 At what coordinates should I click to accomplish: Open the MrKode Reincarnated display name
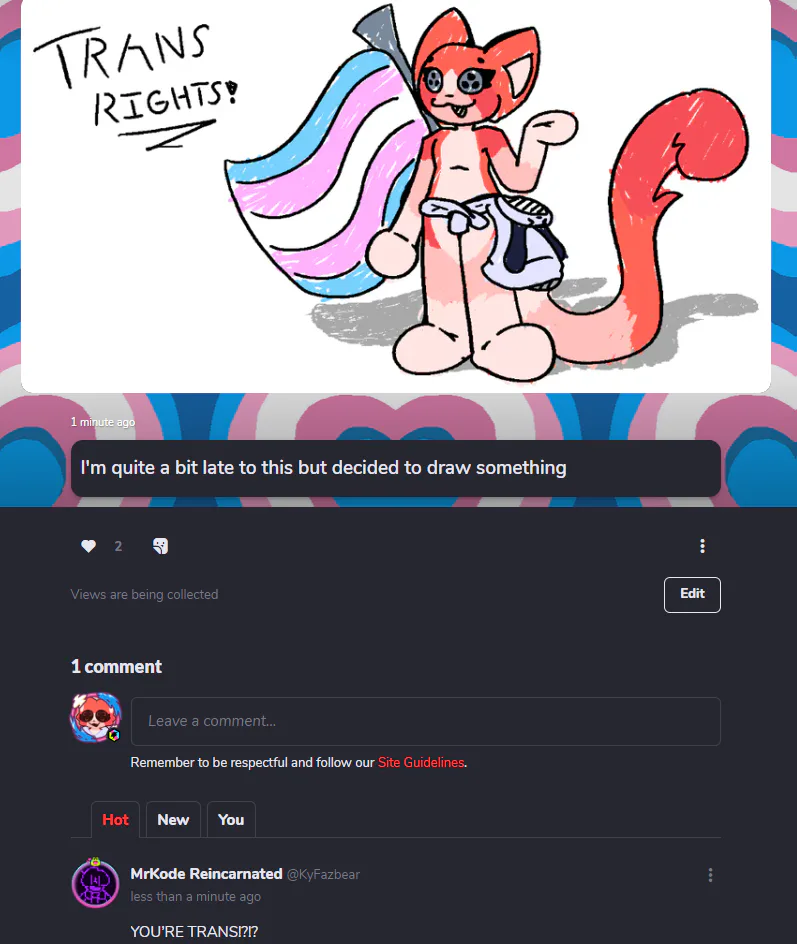click(x=206, y=874)
